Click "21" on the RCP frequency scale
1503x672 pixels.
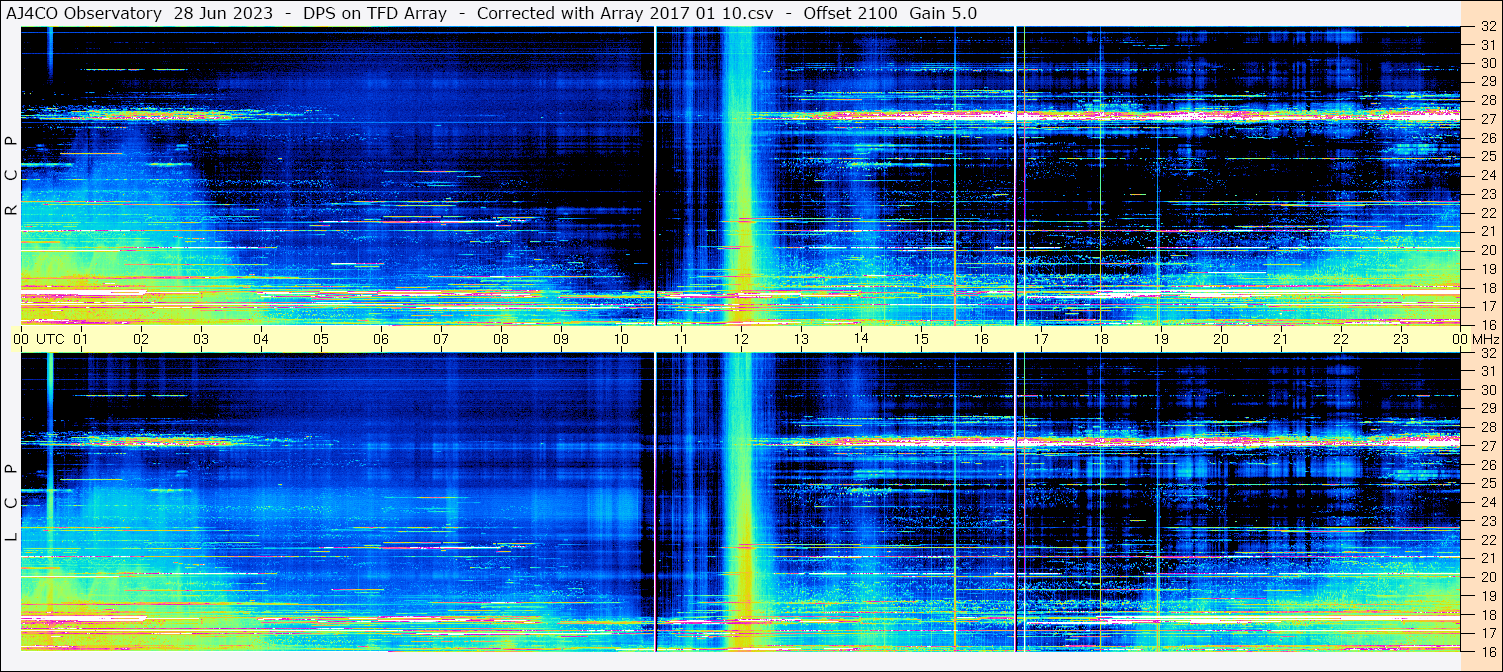coord(1487,231)
